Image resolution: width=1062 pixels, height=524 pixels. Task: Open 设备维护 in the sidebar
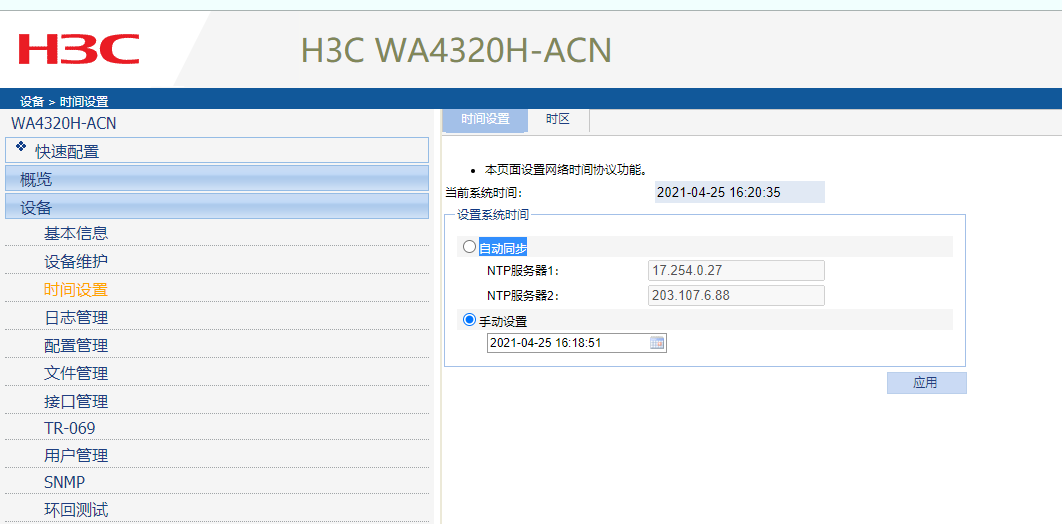76,261
